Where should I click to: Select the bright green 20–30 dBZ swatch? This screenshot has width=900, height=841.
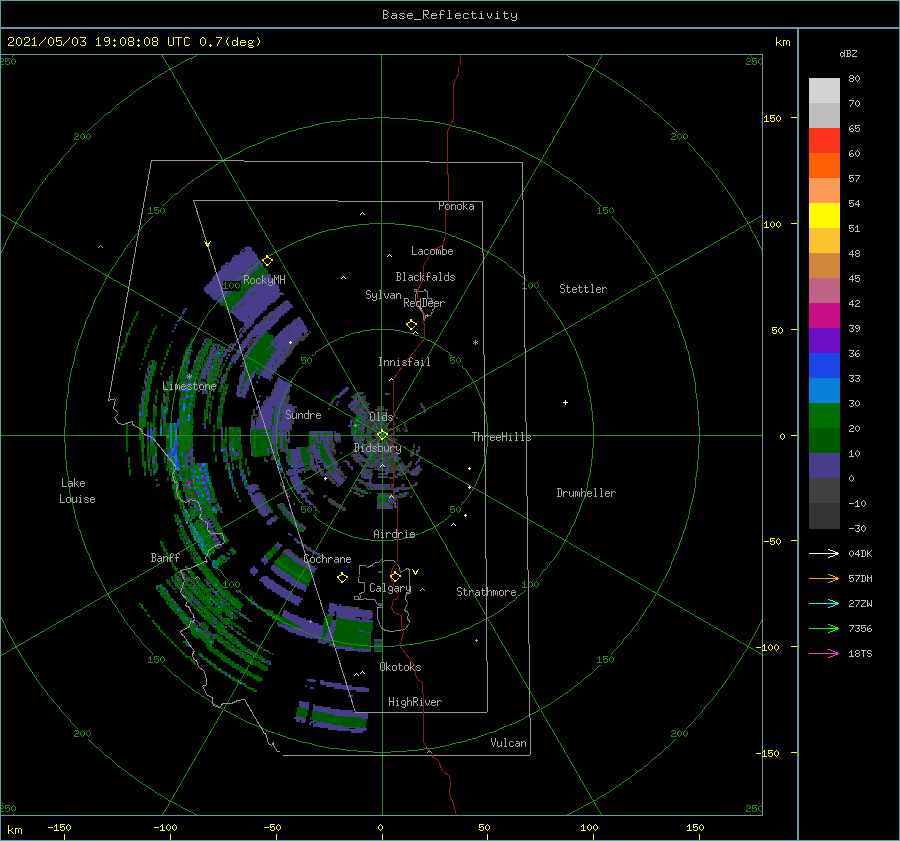coord(824,416)
